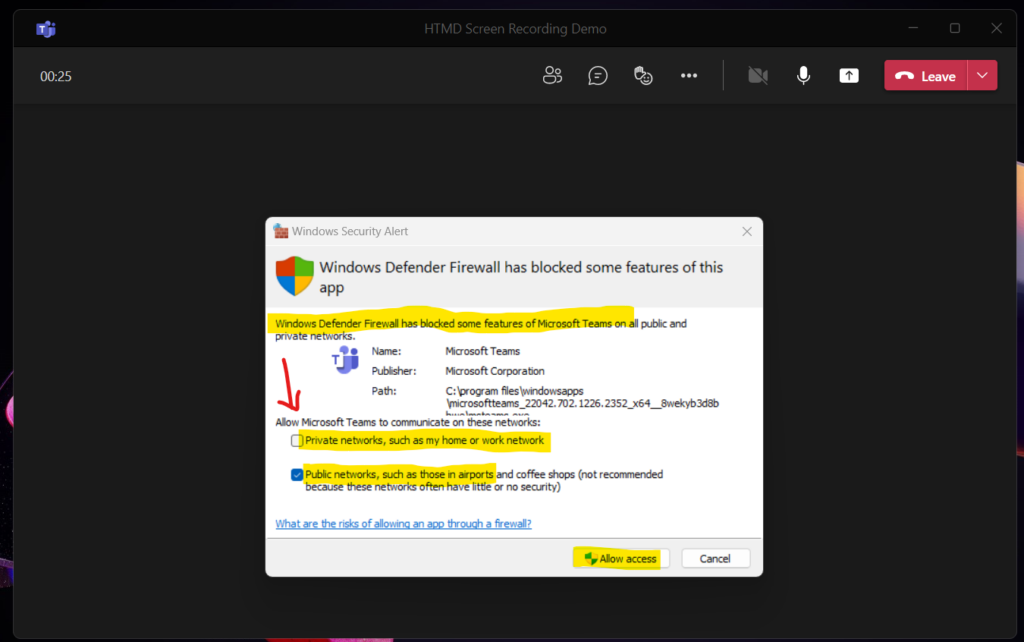
Task: Open the firewall risks help link
Action: click(x=403, y=524)
